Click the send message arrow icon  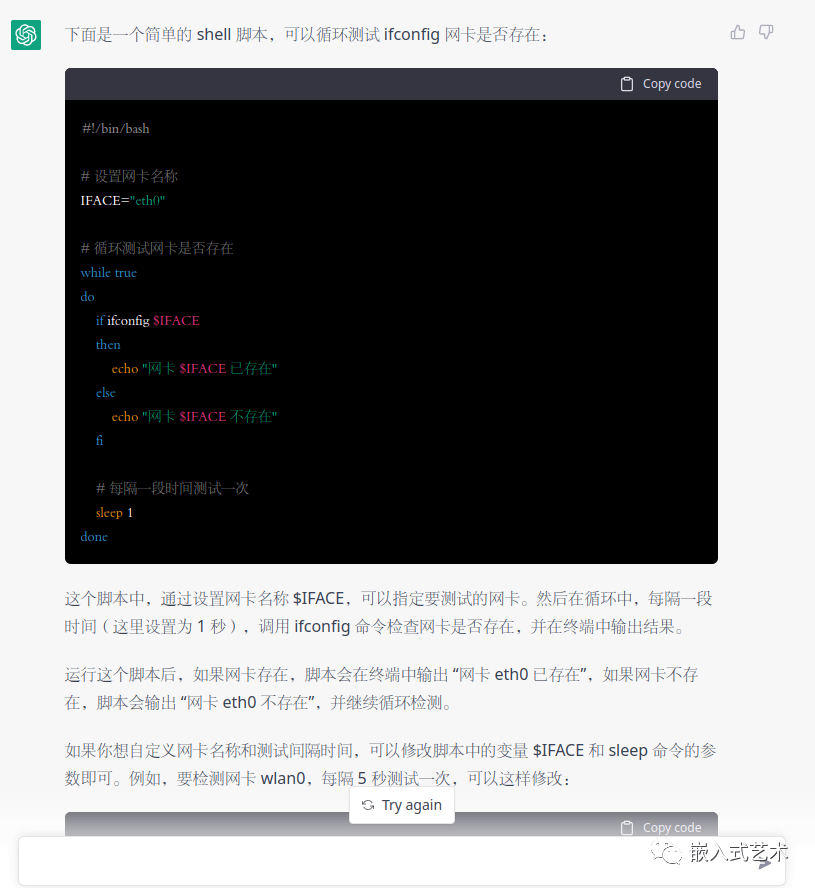click(765, 863)
